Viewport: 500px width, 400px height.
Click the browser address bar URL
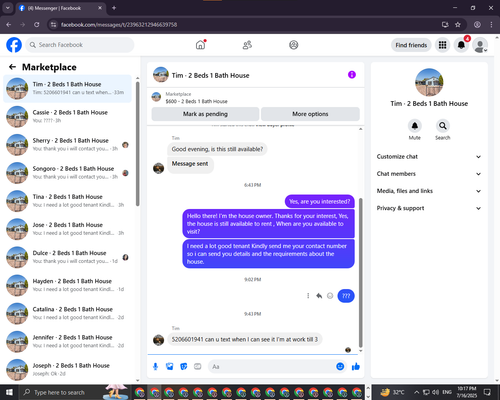tap(119, 25)
